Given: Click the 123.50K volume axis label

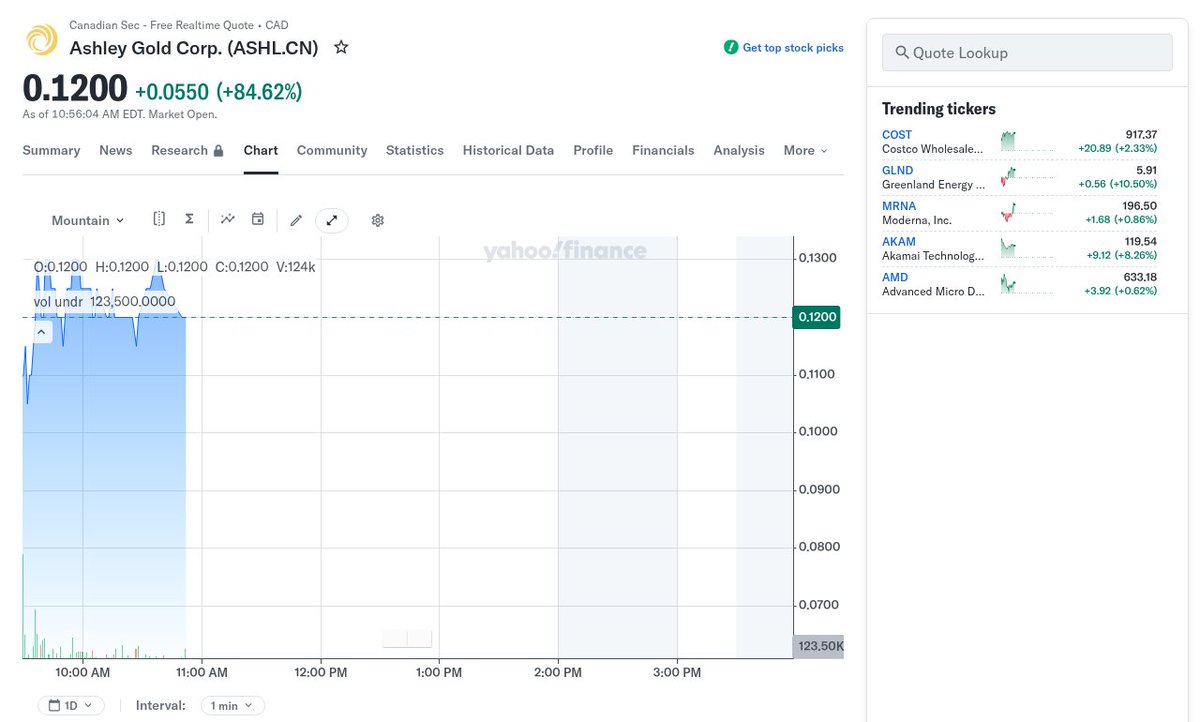Looking at the screenshot, I should [818, 647].
